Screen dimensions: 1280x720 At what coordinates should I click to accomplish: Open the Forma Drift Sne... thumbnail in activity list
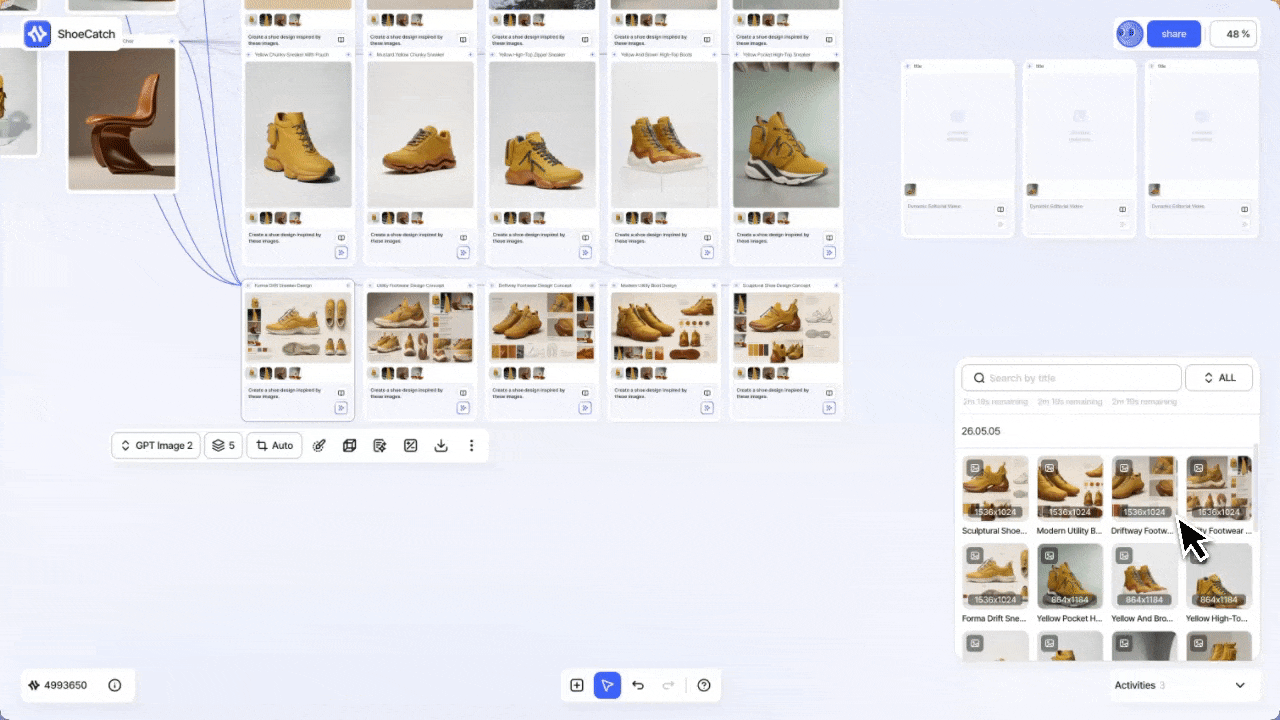pos(995,576)
